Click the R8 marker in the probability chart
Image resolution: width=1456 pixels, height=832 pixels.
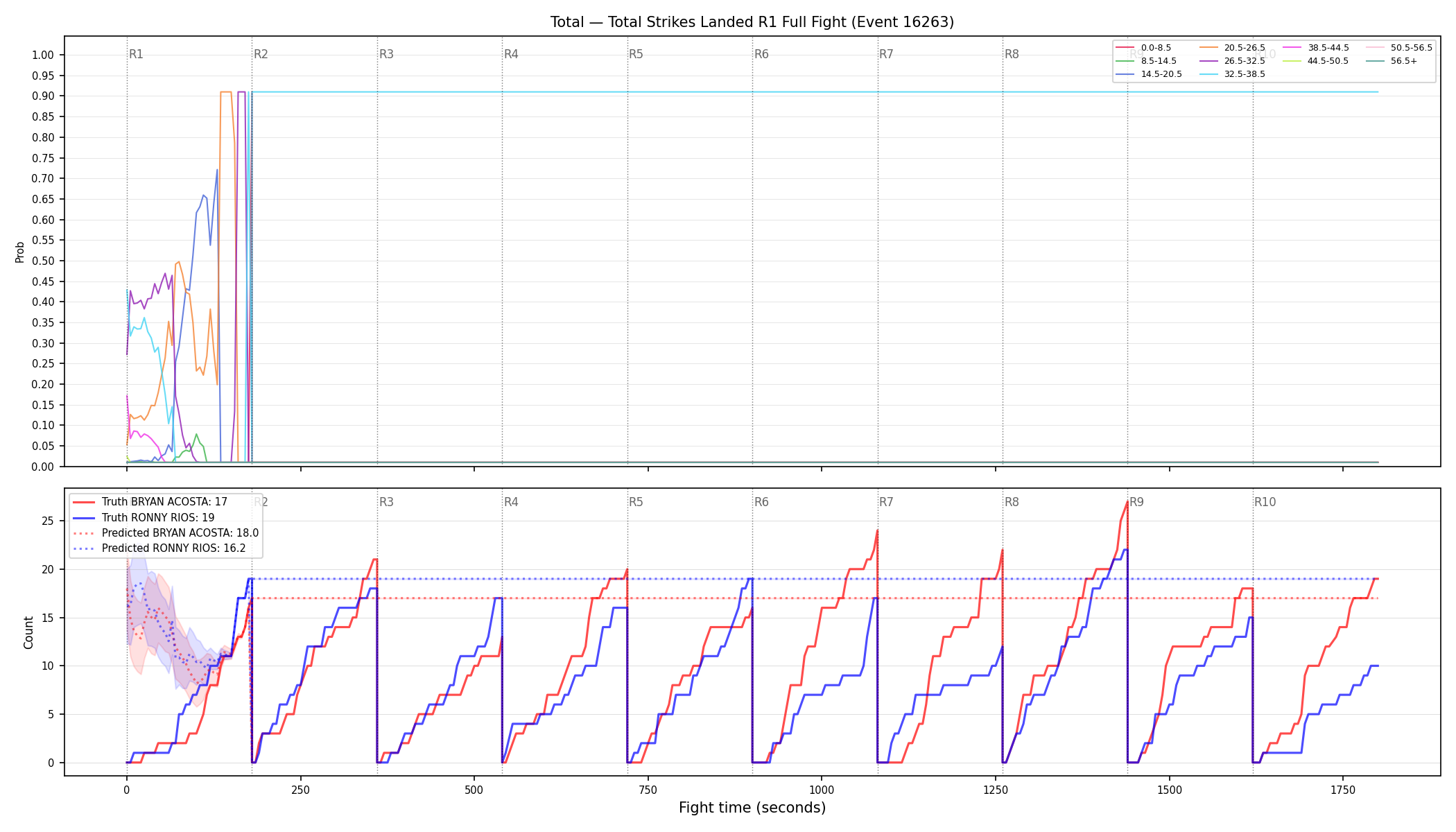point(1012,54)
